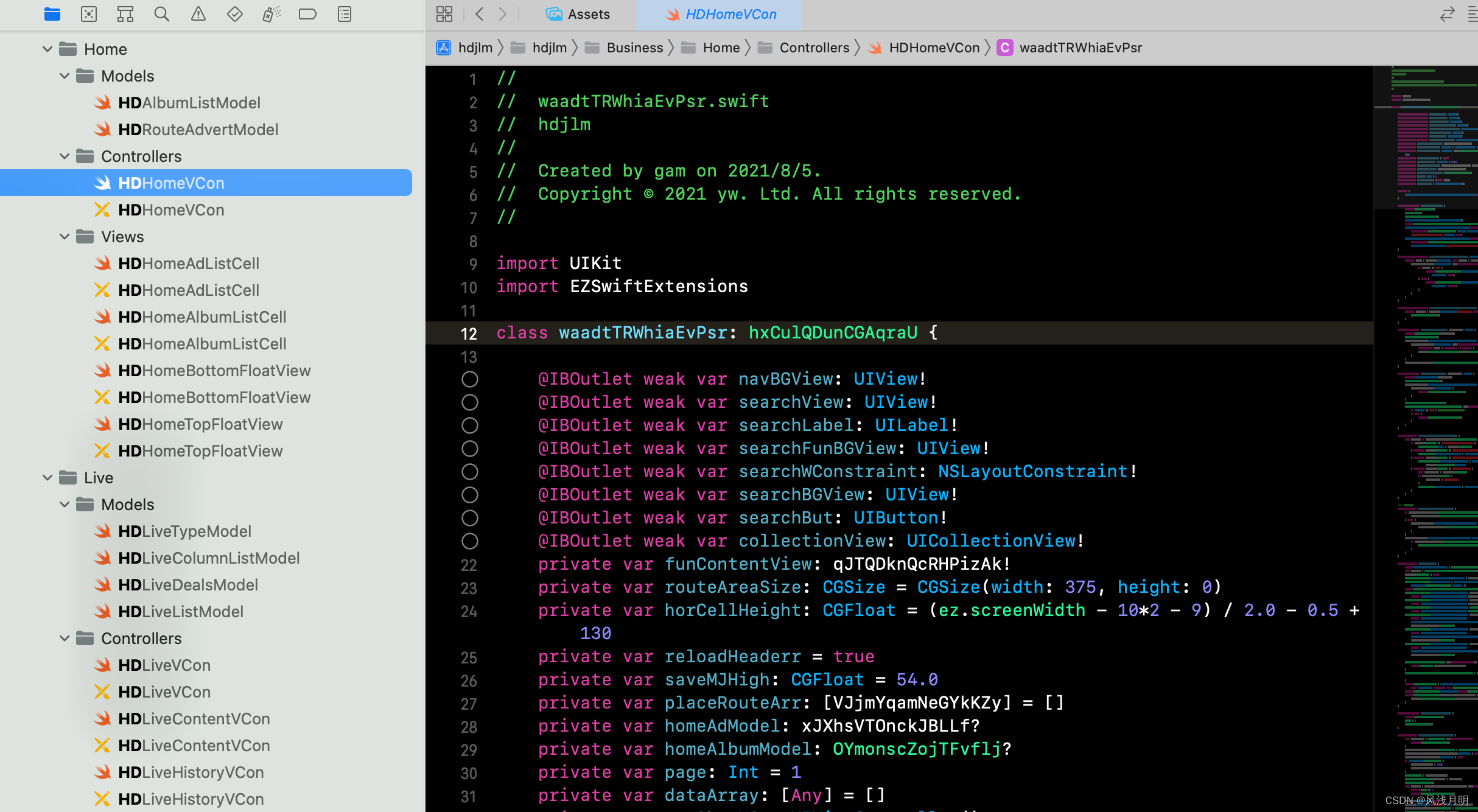
Task: Collapse Controllers chevron under Home
Action: pos(65,156)
